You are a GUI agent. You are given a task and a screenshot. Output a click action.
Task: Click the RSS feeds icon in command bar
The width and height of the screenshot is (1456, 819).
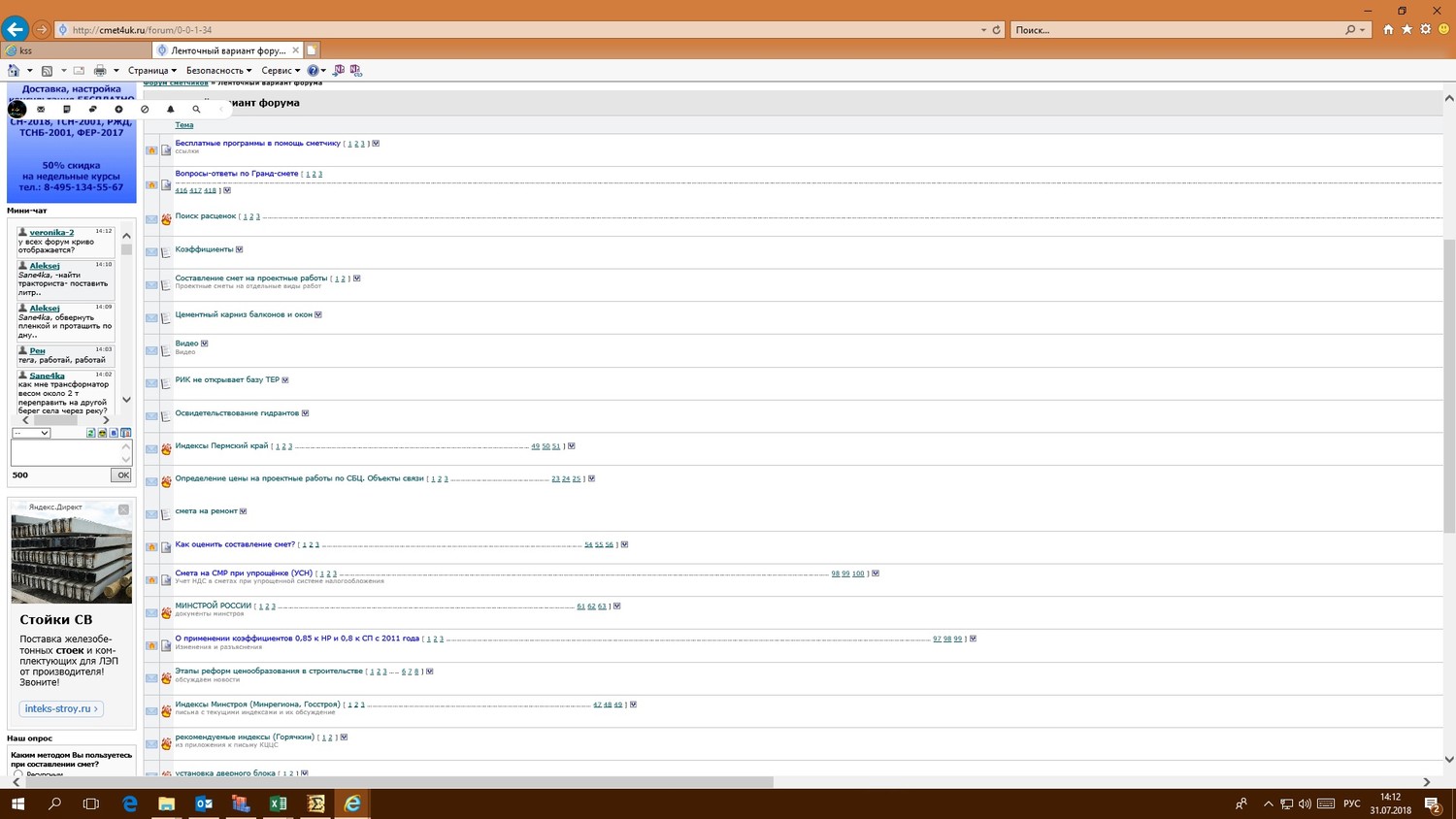[47, 71]
